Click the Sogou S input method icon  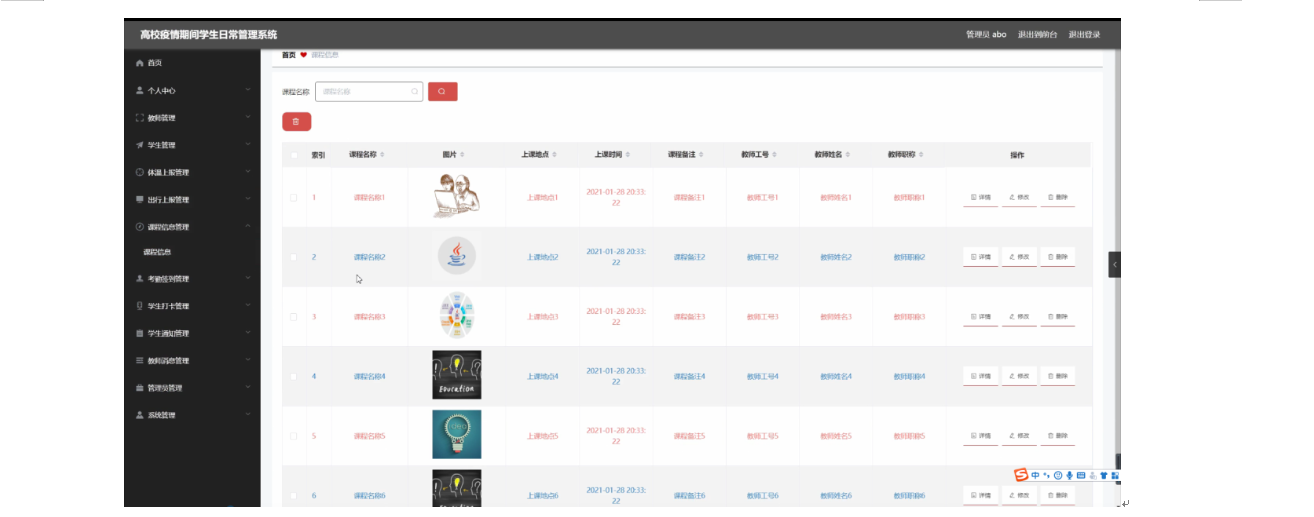(1021, 475)
